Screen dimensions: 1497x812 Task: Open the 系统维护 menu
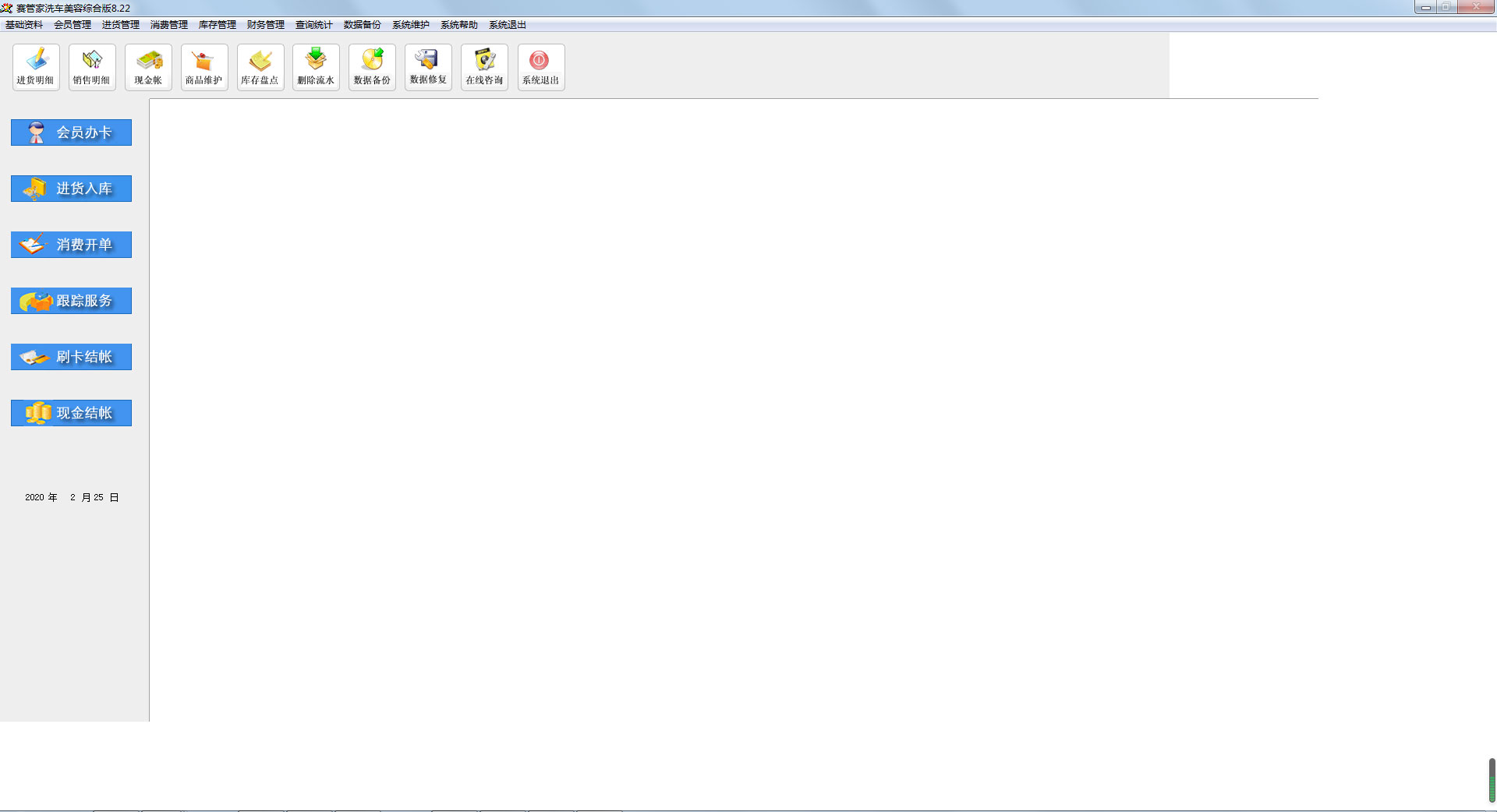[411, 25]
